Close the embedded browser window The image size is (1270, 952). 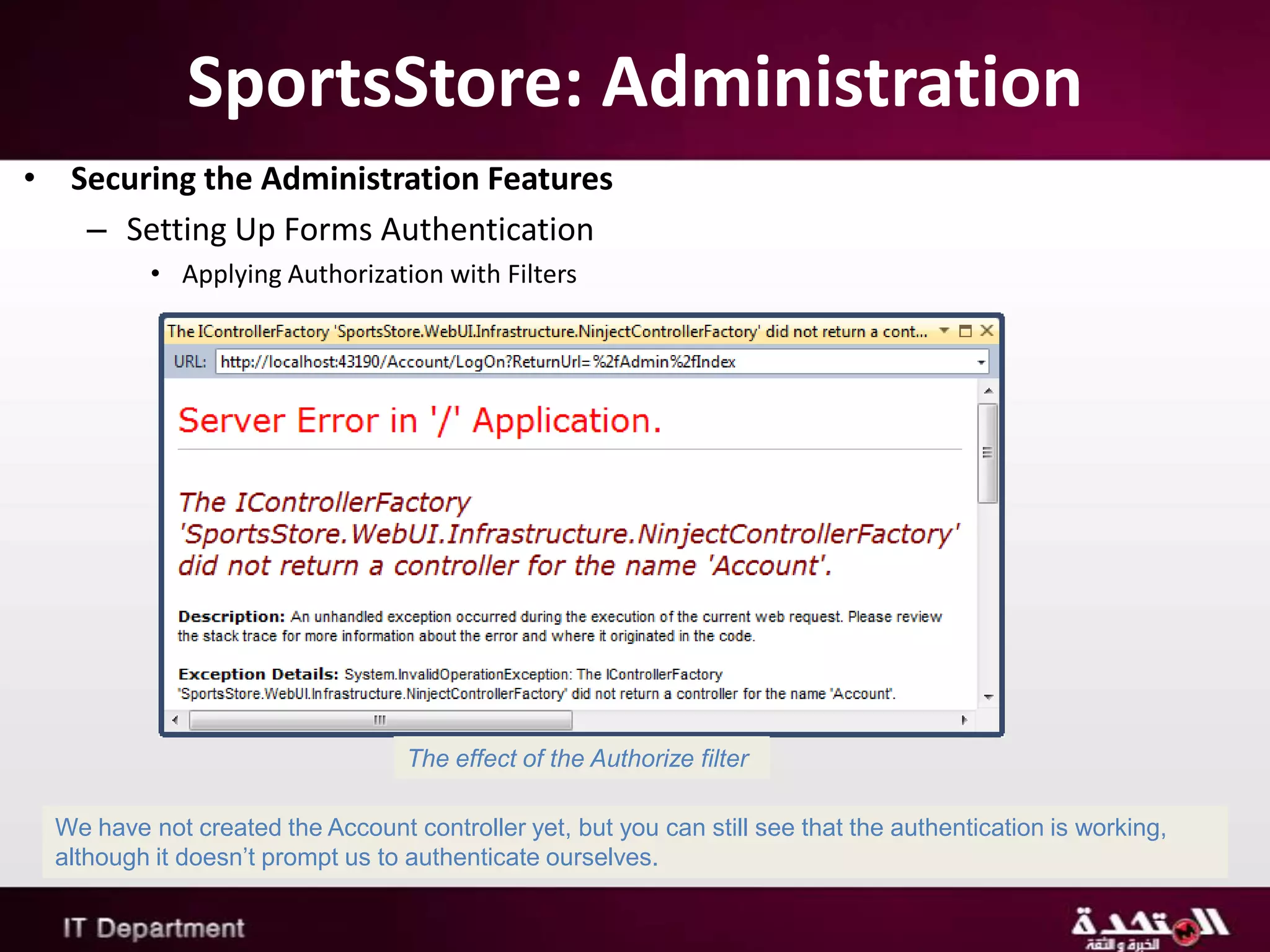coord(986,330)
